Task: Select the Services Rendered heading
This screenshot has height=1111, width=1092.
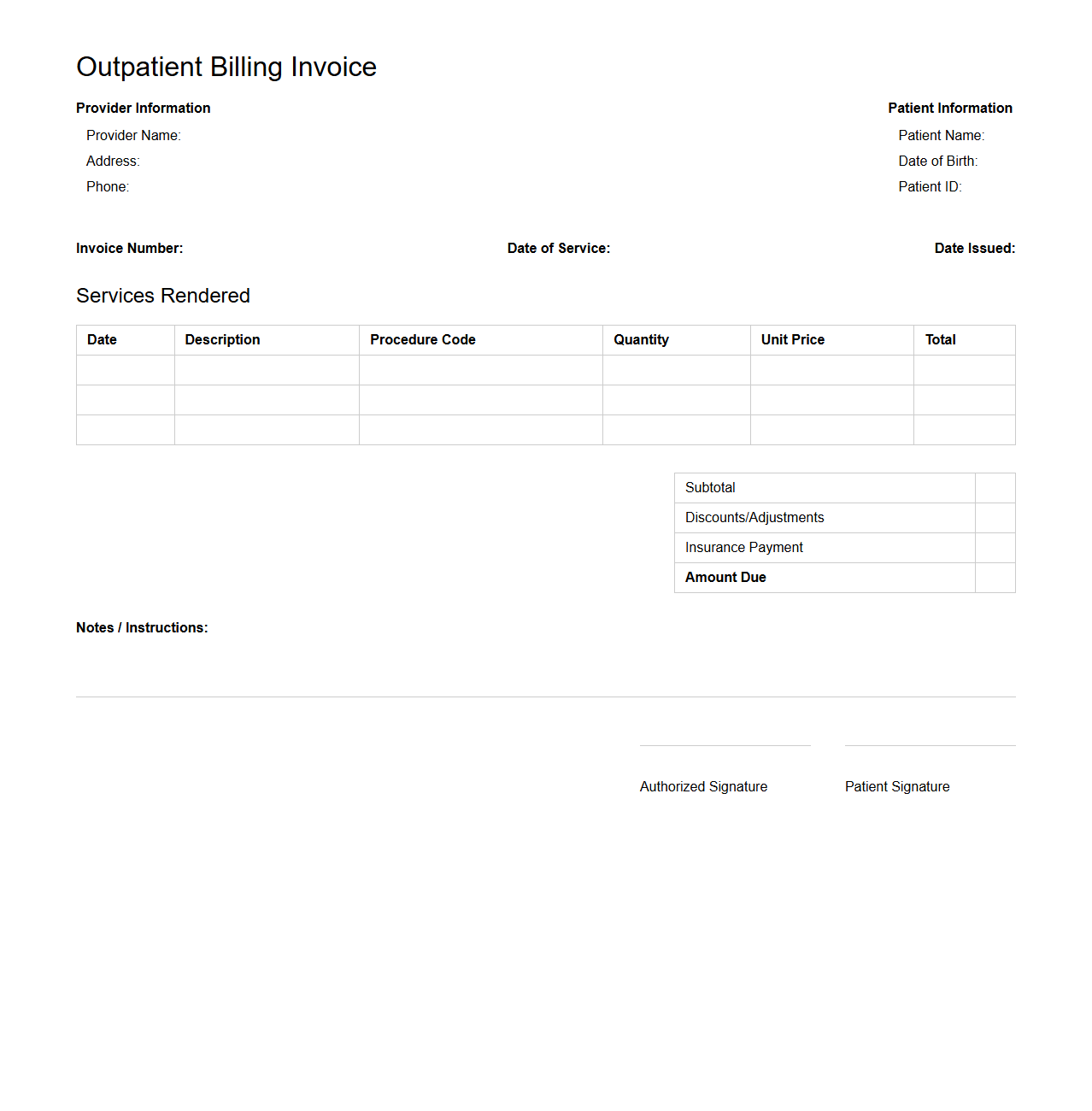Action: point(162,296)
